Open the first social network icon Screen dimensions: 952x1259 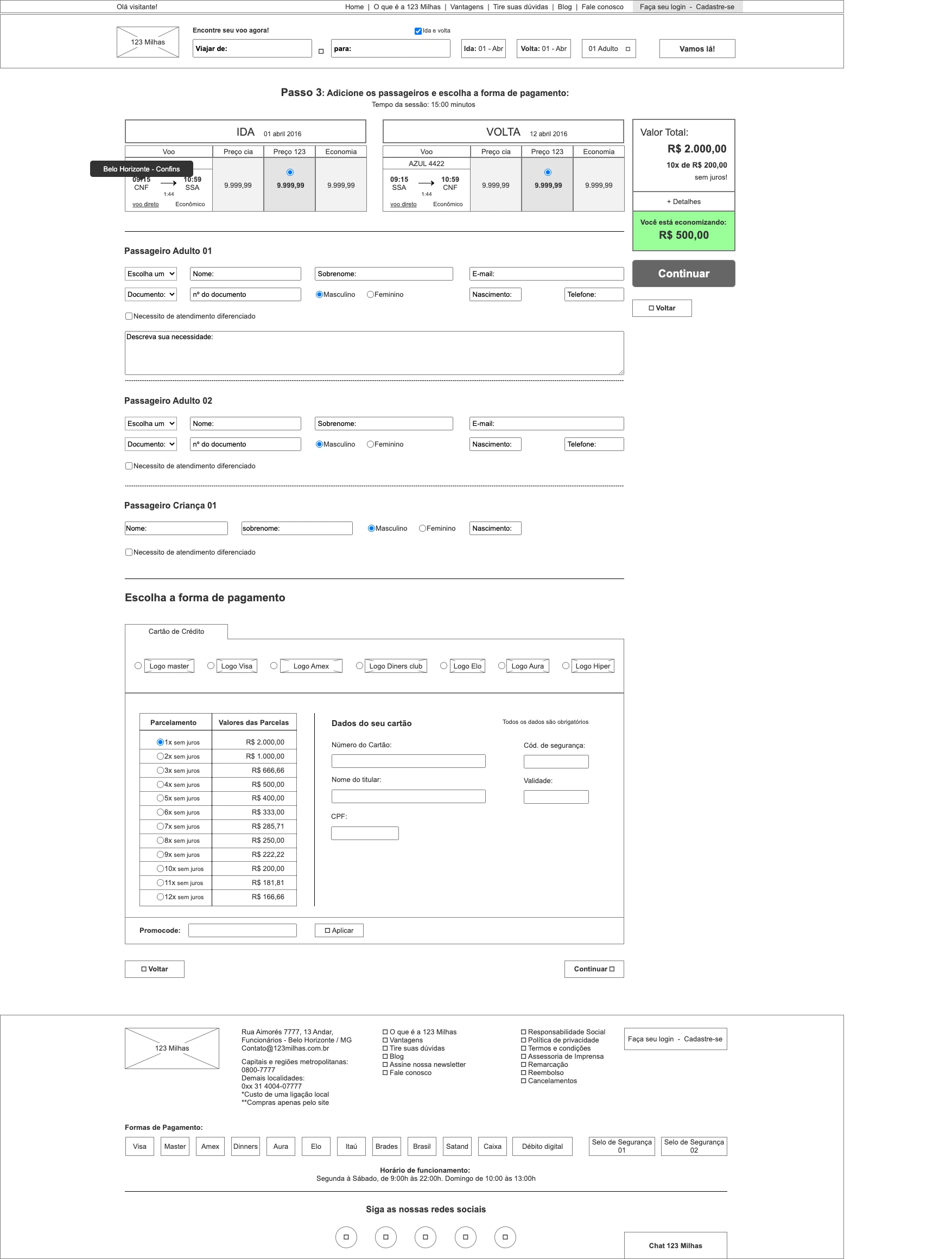point(346,1237)
